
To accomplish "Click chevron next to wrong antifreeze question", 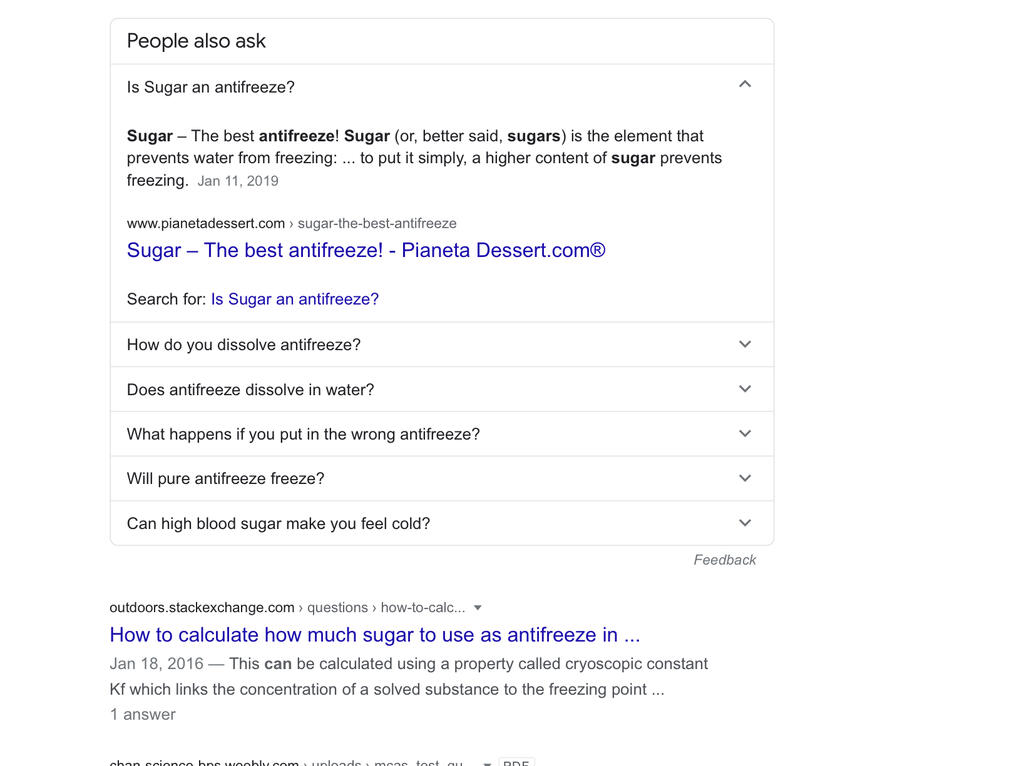I will [x=744, y=434].
